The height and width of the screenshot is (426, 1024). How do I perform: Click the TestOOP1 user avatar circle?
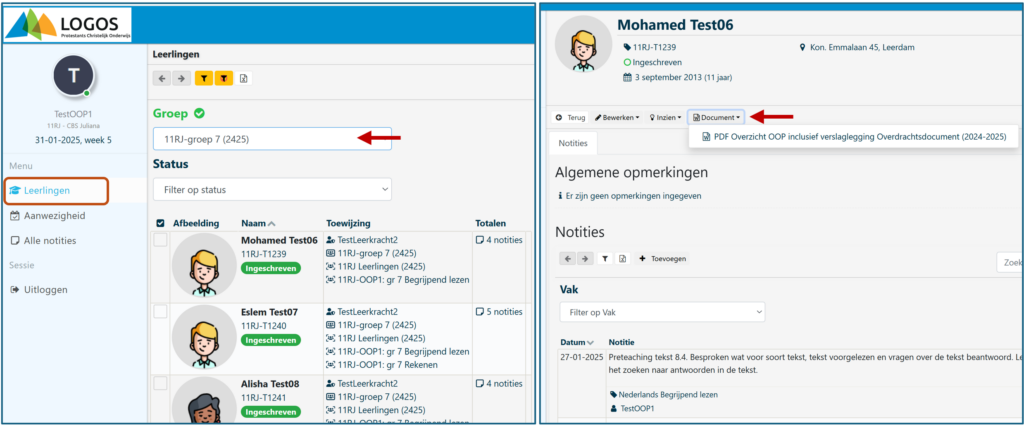click(x=74, y=76)
